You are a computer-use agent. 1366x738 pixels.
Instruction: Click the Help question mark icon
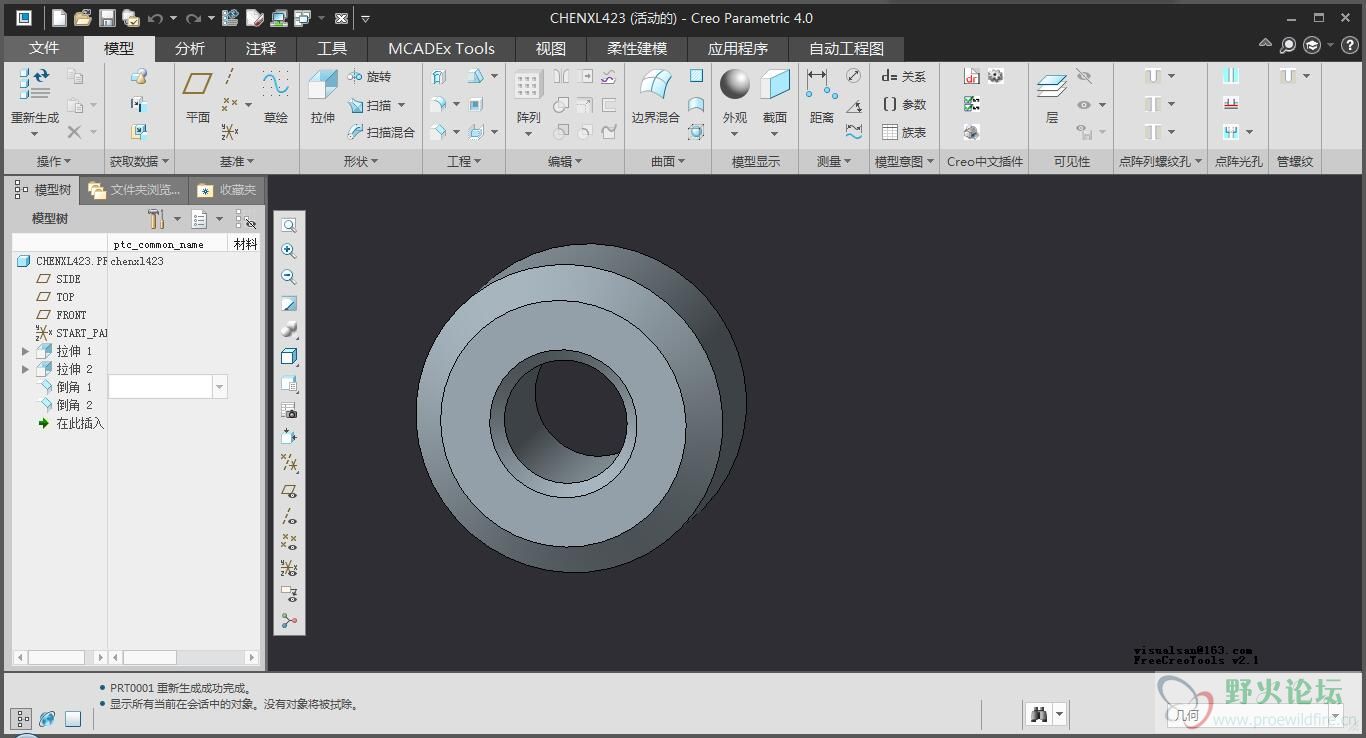[1349, 45]
